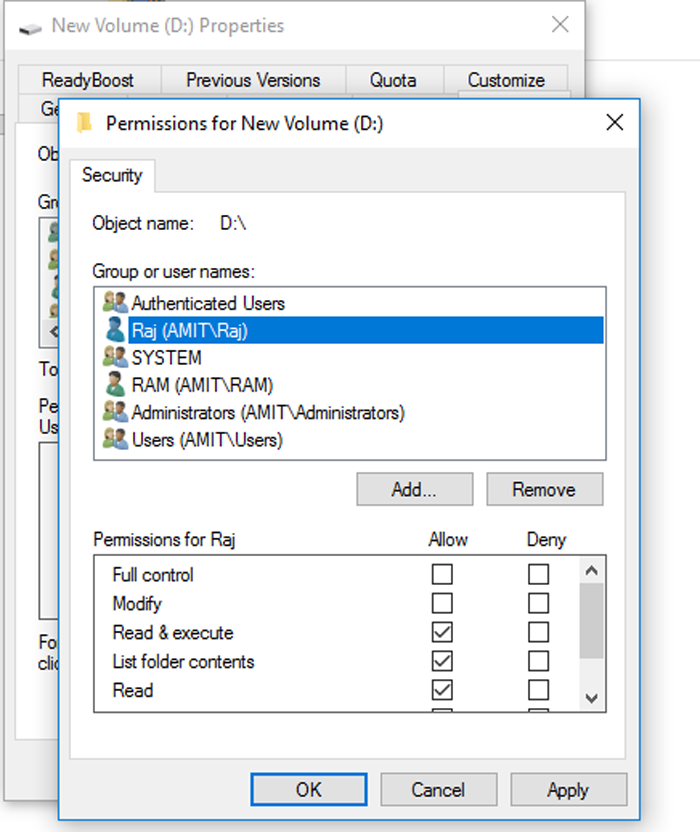Select Authenticated Users in the list
This screenshot has height=832, width=700.
[x=350, y=303]
